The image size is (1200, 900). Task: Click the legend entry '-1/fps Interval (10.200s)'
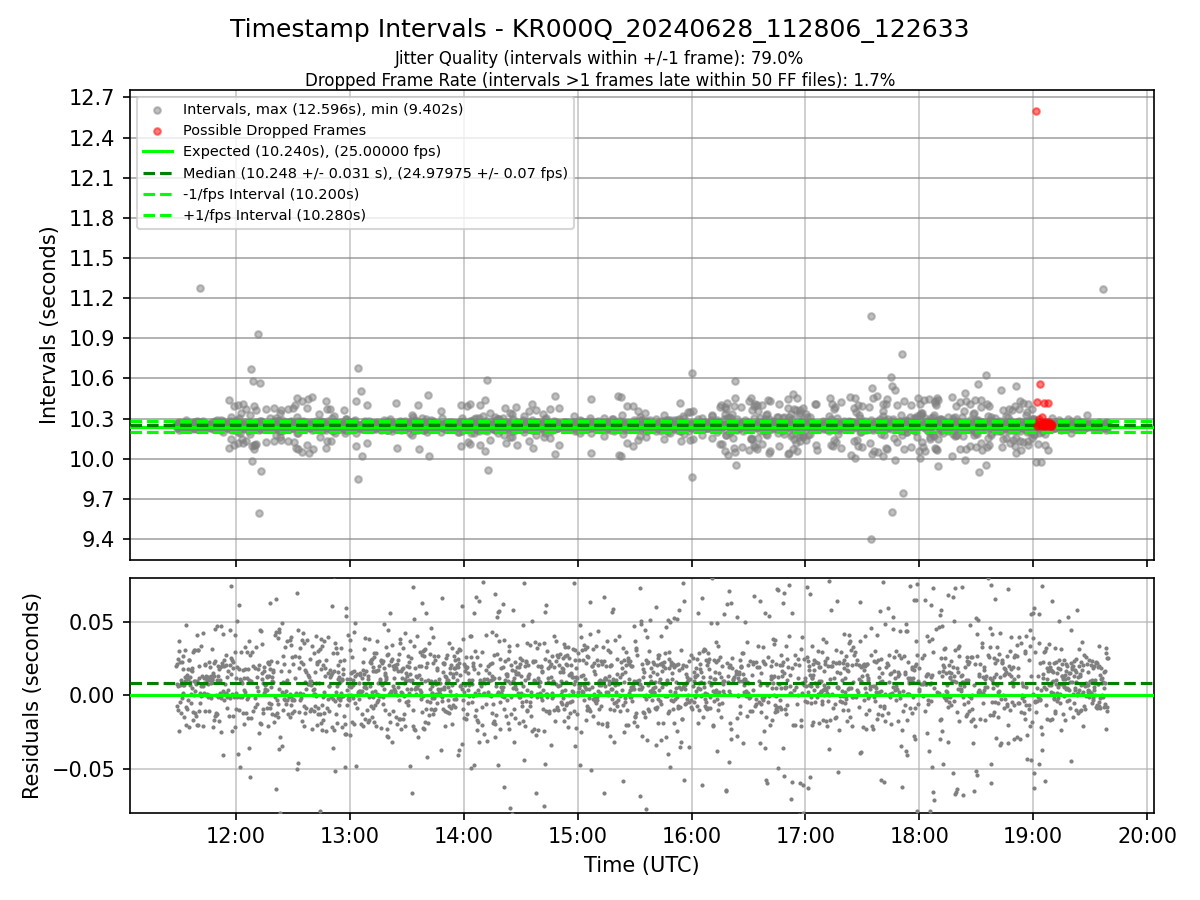[x=271, y=194]
